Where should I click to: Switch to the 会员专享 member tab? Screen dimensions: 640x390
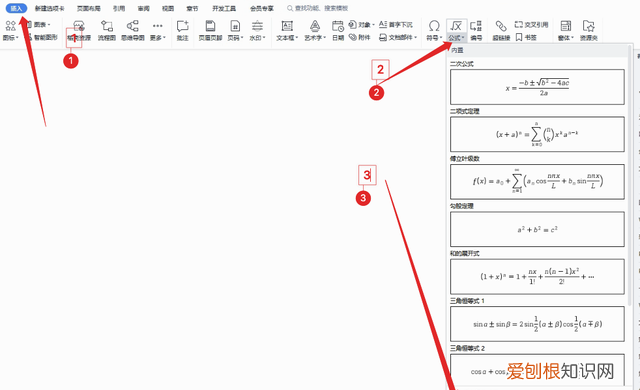click(x=262, y=8)
